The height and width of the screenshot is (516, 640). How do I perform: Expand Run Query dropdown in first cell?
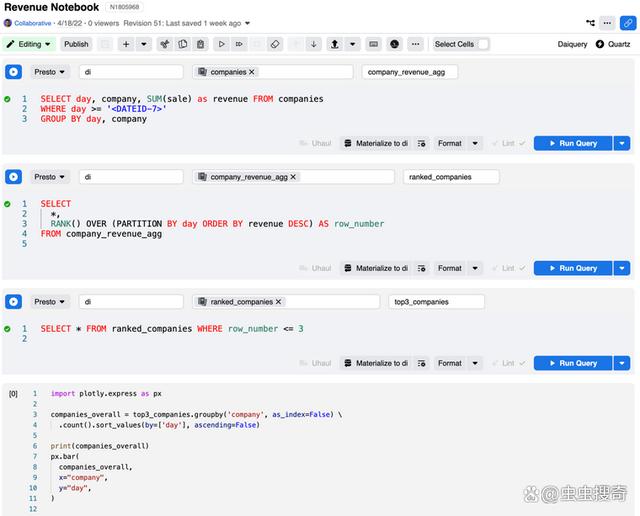coord(622,143)
